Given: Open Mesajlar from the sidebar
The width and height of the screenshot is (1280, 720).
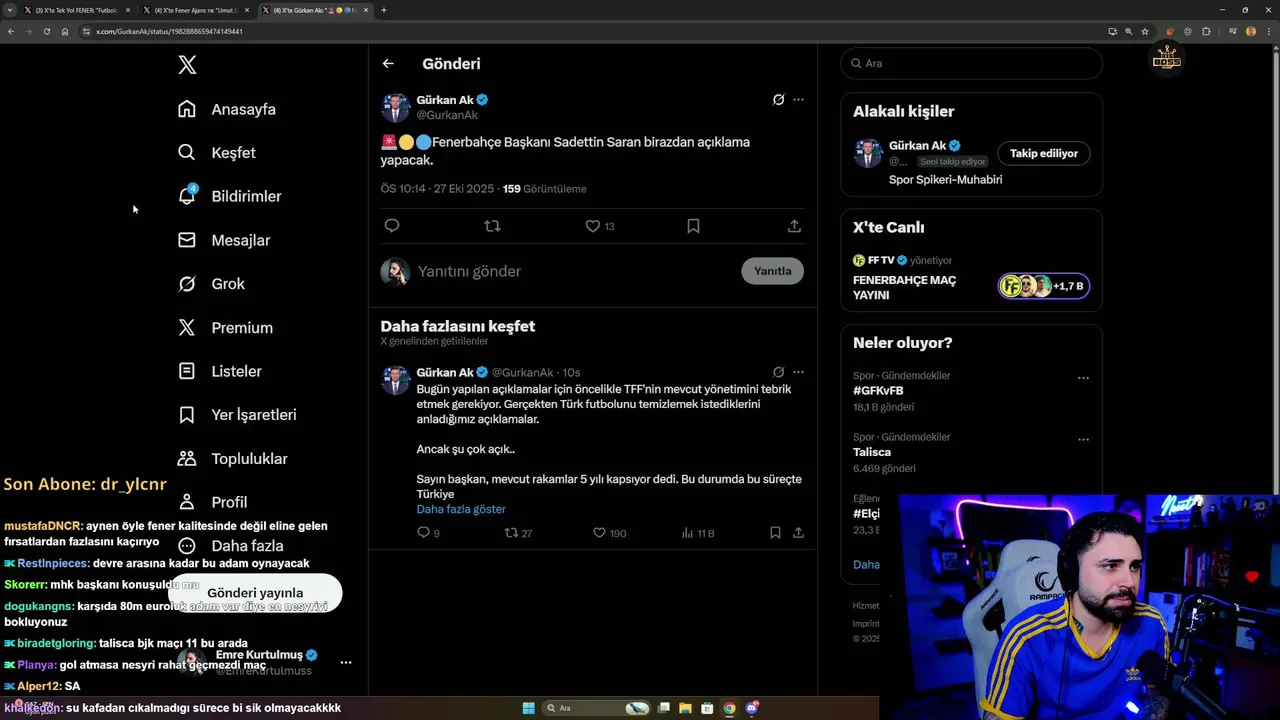Looking at the screenshot, I should (x=224, y=240).
